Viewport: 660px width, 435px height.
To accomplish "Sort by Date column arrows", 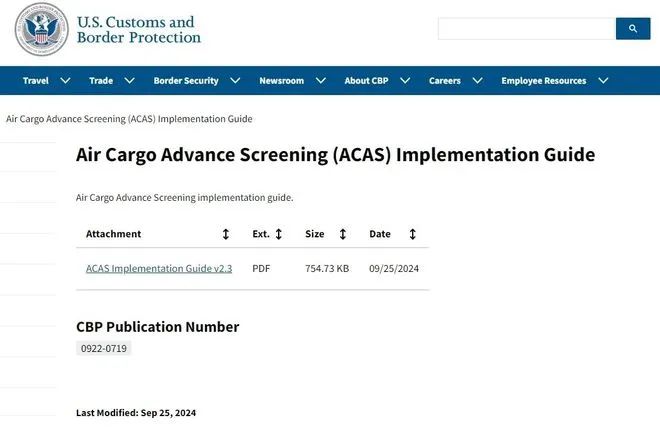I will coord(412,234).
